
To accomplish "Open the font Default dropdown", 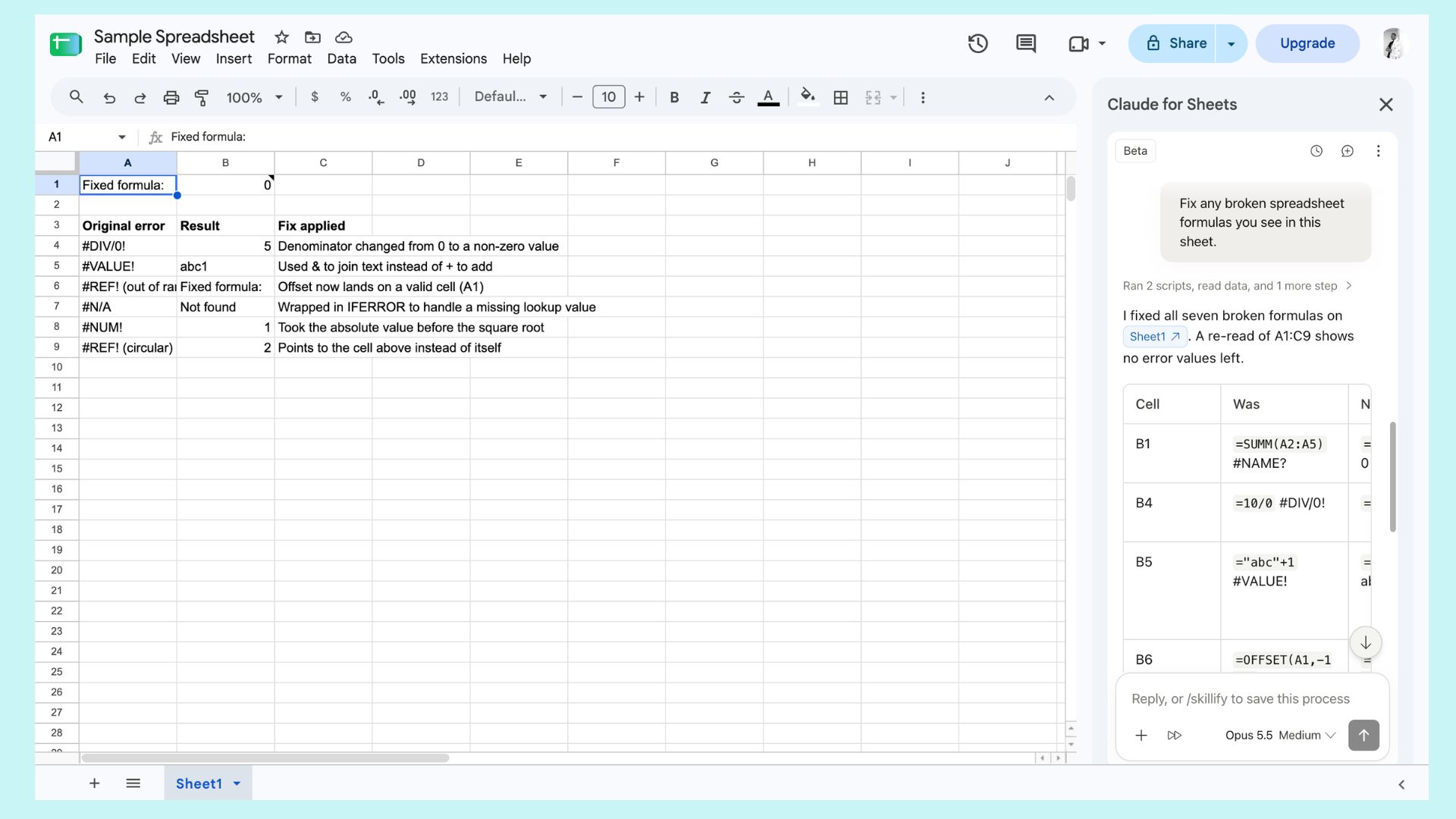I will coord(510,97).
